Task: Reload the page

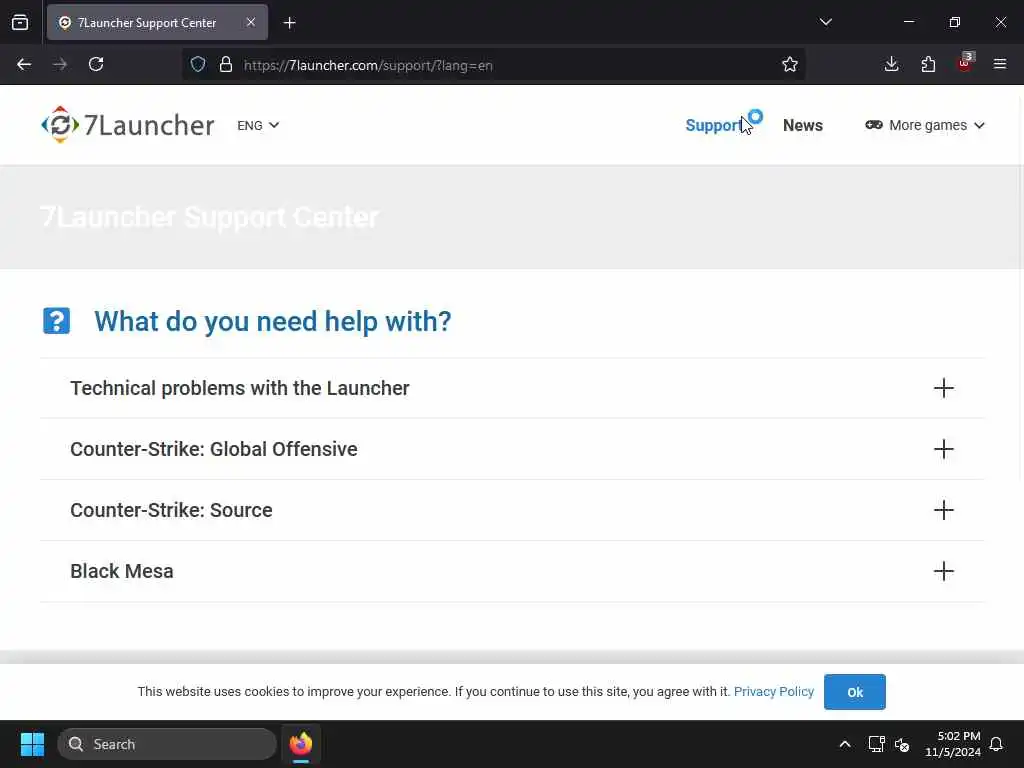Action: 96,64
